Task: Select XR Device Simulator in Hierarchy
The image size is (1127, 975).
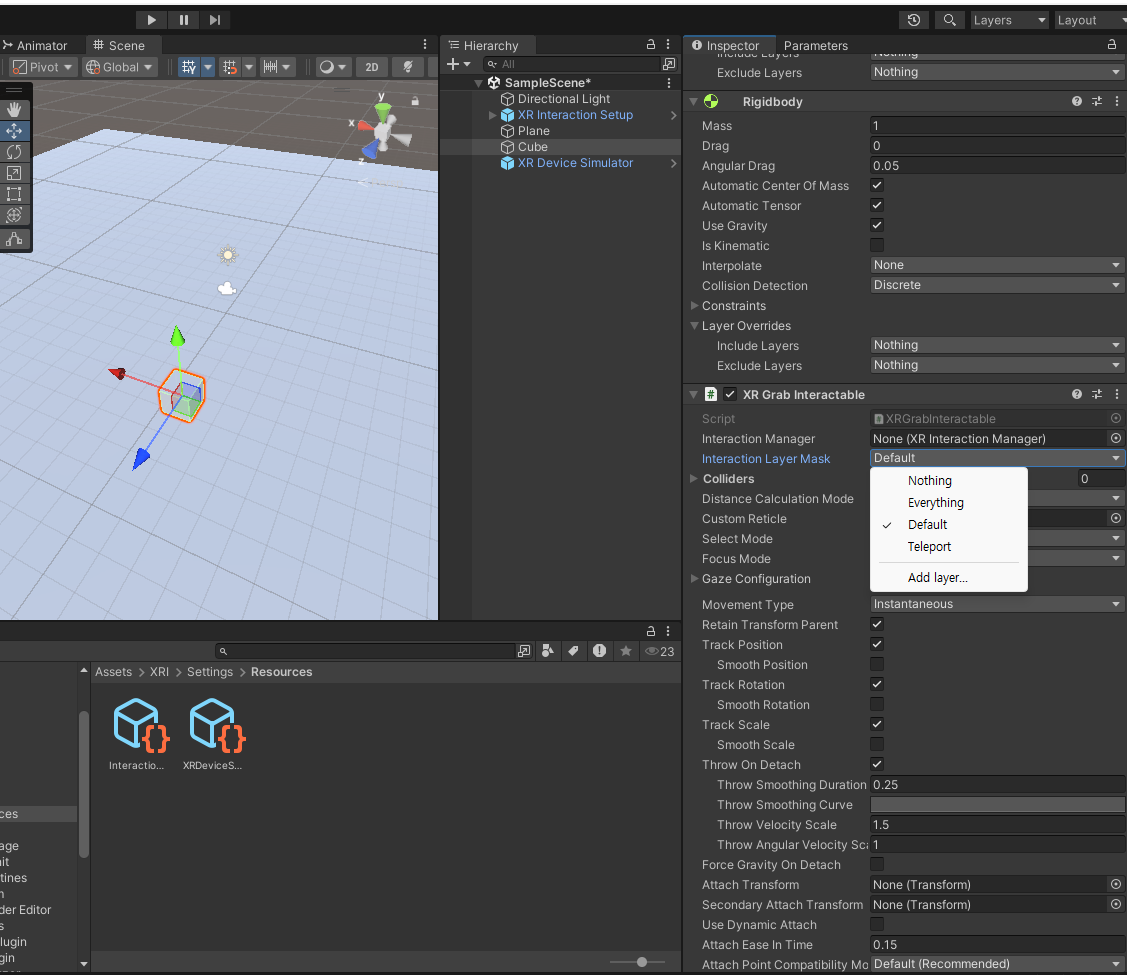Action: 575,163
